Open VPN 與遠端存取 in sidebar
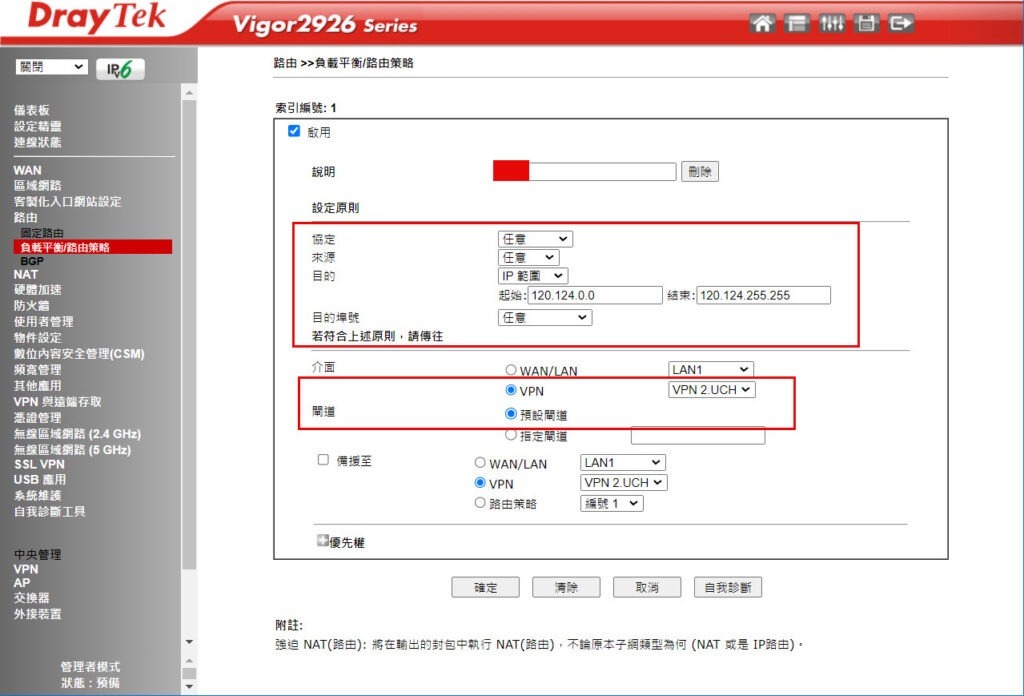Viewport: 1024px width, 696px height. coord(57,402)
